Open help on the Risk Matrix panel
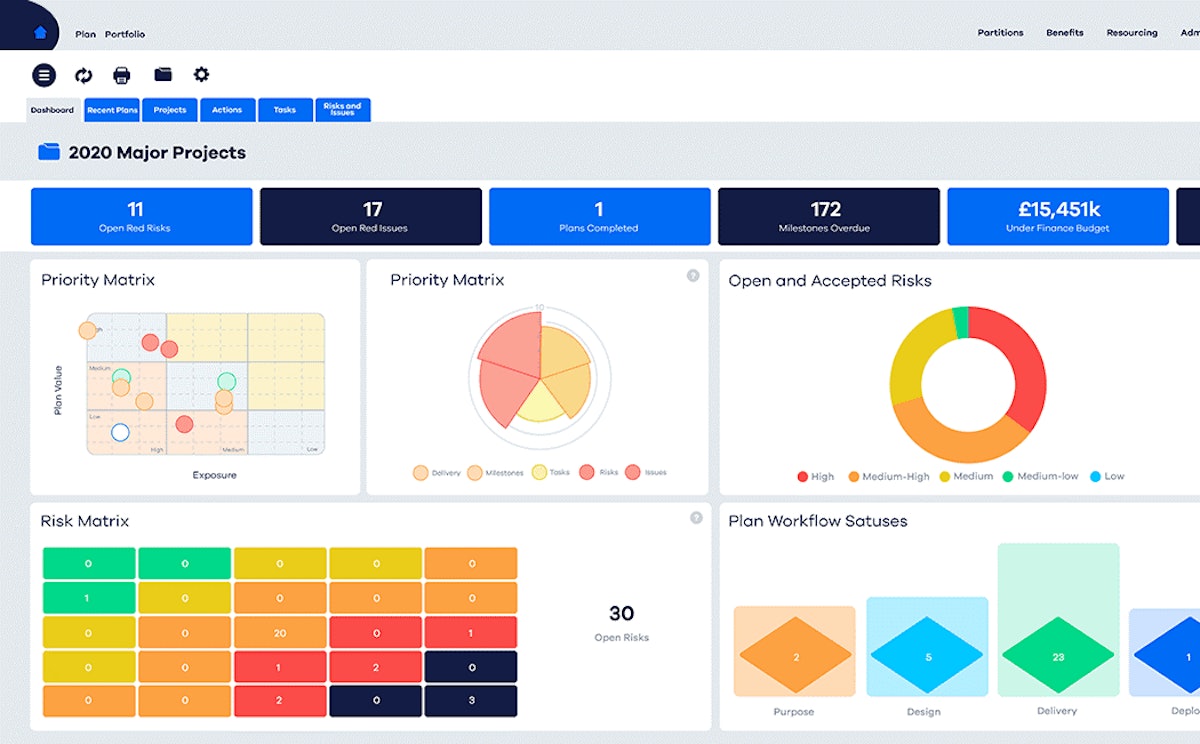1200x744 pixels. point(697,517)
